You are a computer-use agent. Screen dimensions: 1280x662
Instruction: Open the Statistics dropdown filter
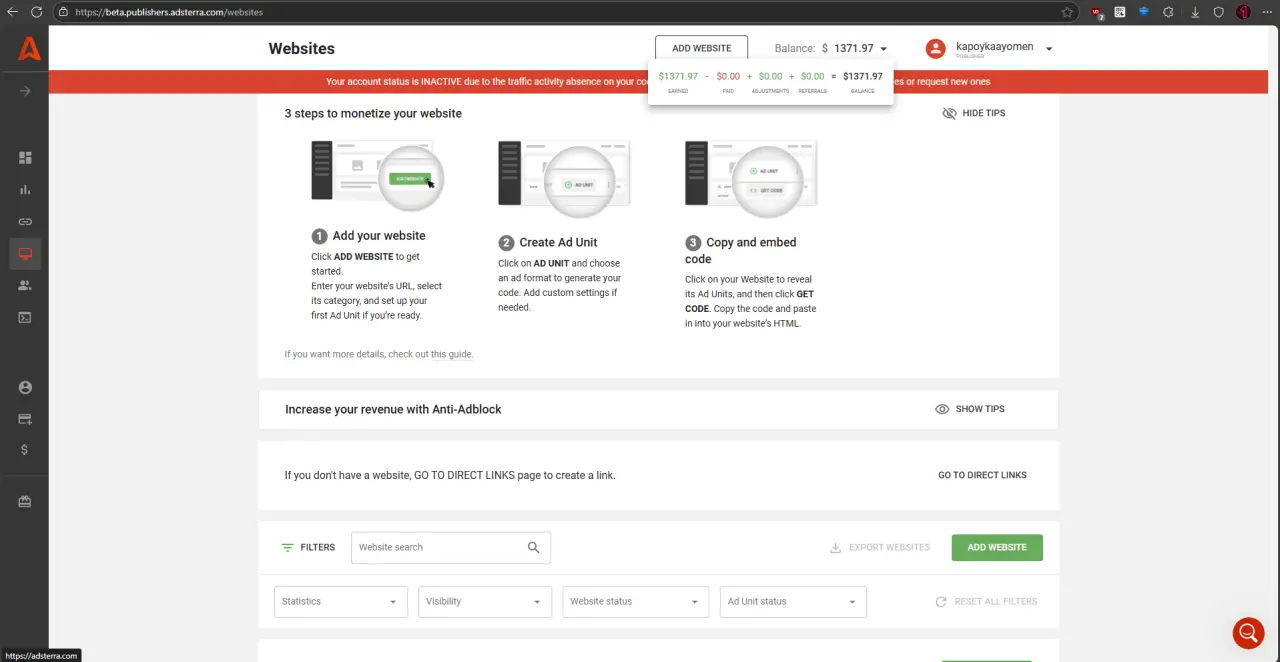pyautogui.click(x=341, y=601)
